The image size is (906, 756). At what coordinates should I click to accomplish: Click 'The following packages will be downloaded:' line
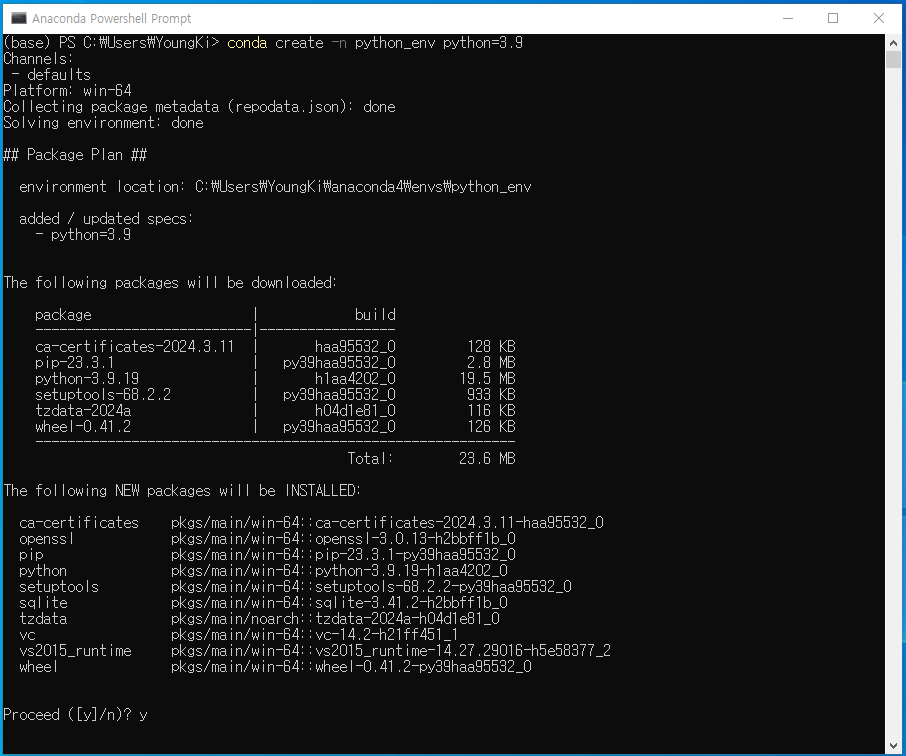click(170, 283)
